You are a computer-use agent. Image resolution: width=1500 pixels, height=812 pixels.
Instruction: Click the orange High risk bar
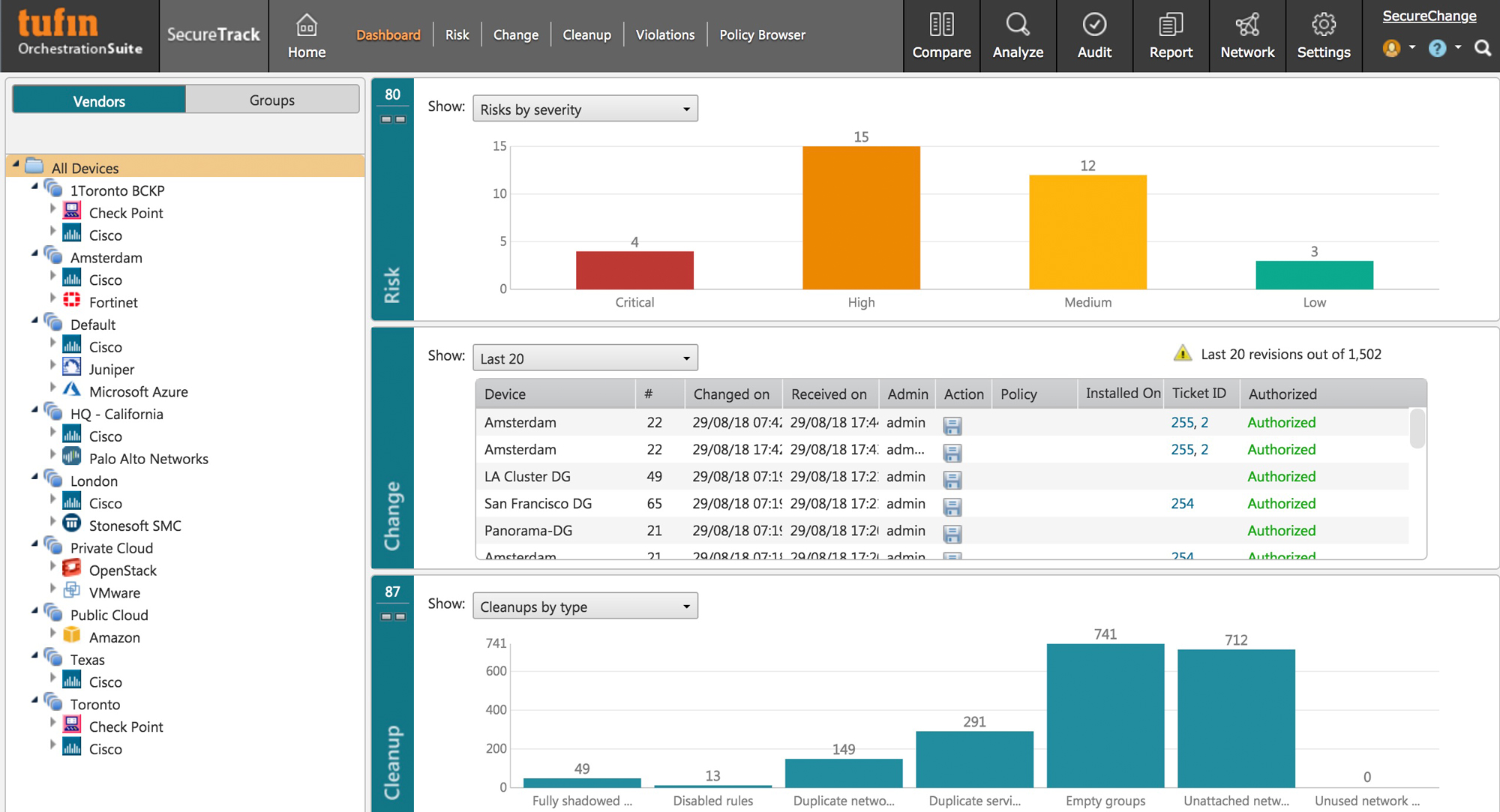pos(861,217)
